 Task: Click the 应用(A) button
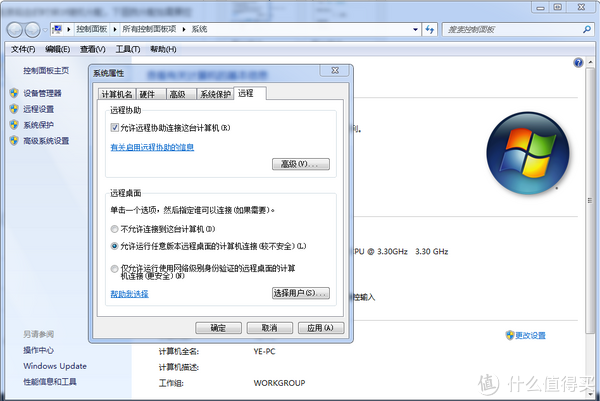321,328
